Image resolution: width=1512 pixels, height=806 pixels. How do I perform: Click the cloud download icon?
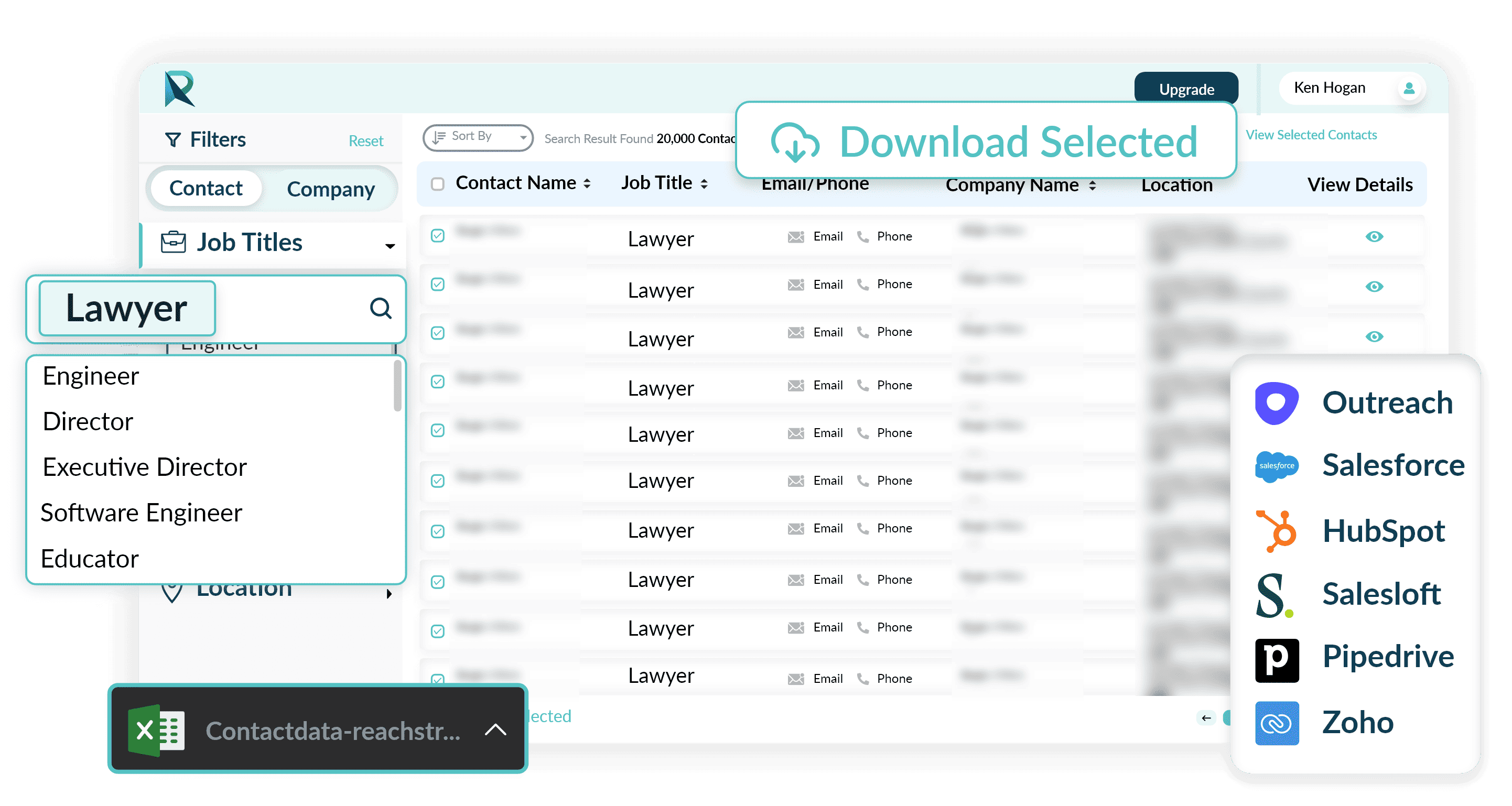tap(795, 142)
